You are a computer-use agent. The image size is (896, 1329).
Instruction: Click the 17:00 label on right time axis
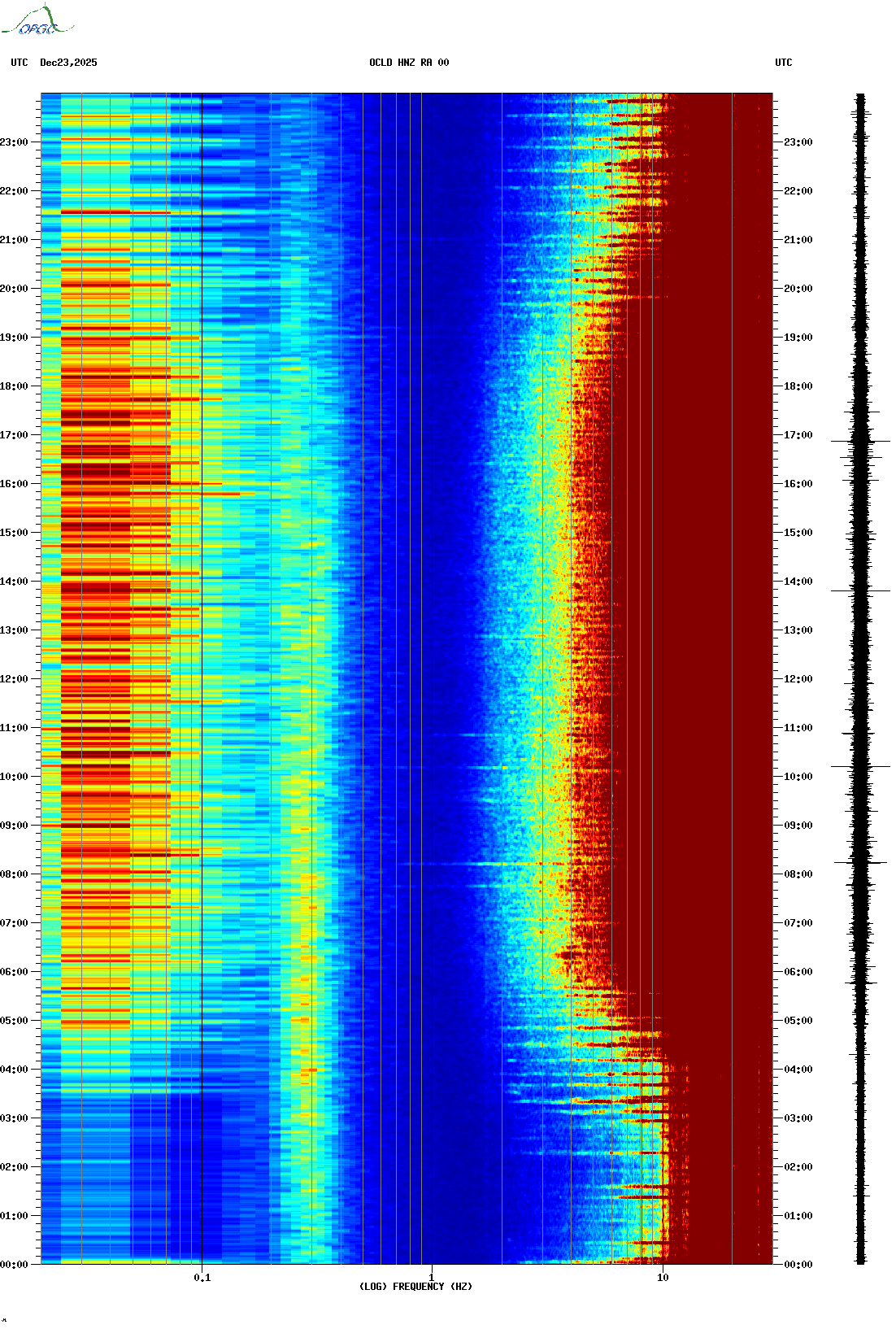(798, 435)
